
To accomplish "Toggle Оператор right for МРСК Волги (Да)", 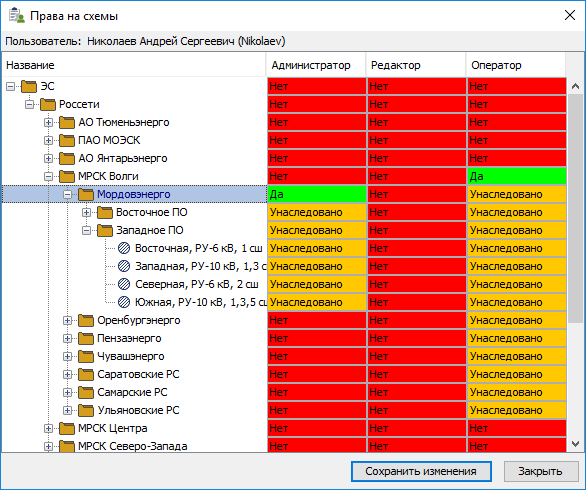I will click(517, 176).
